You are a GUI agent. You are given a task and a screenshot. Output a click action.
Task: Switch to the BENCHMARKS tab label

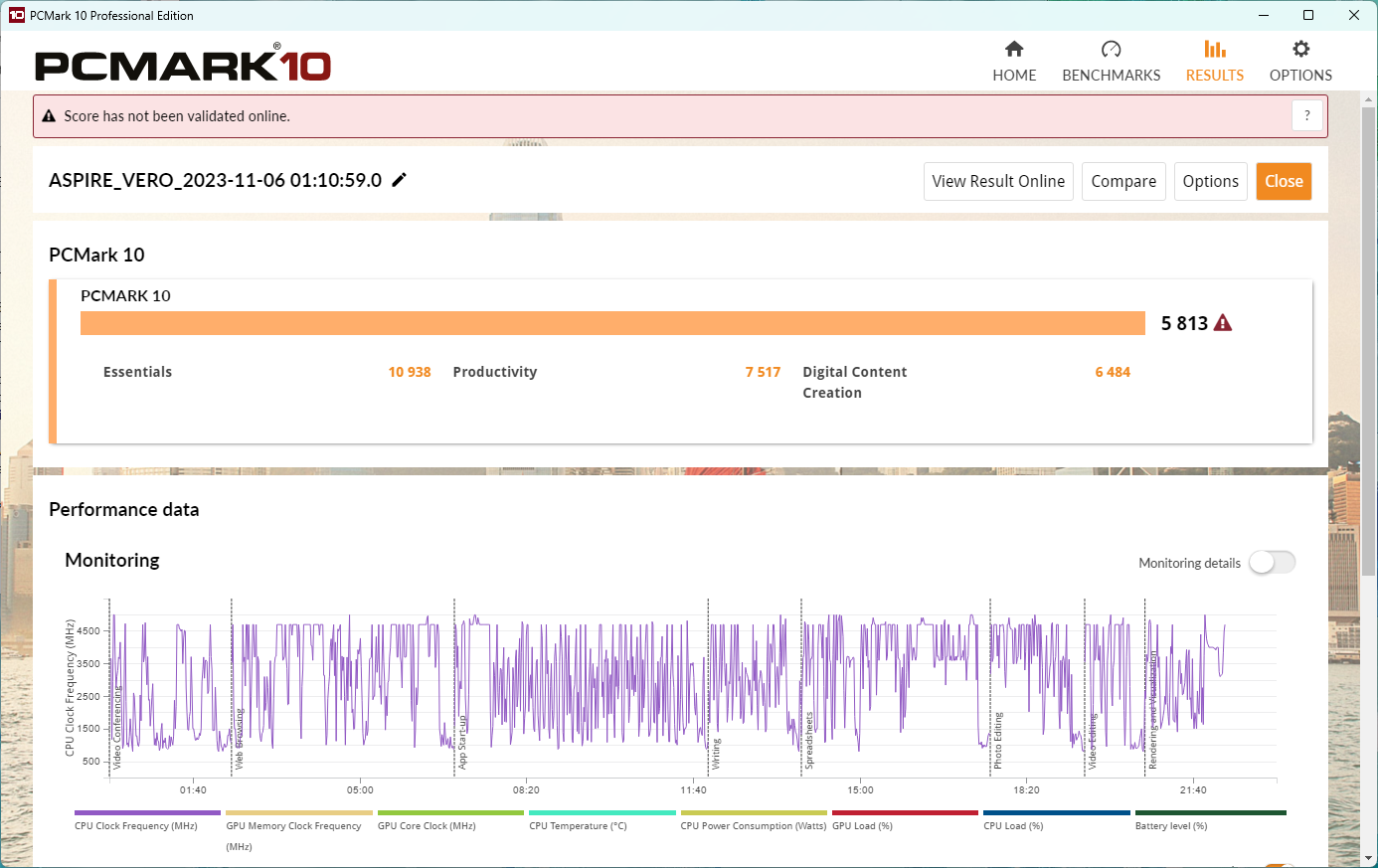point(1112,76)
